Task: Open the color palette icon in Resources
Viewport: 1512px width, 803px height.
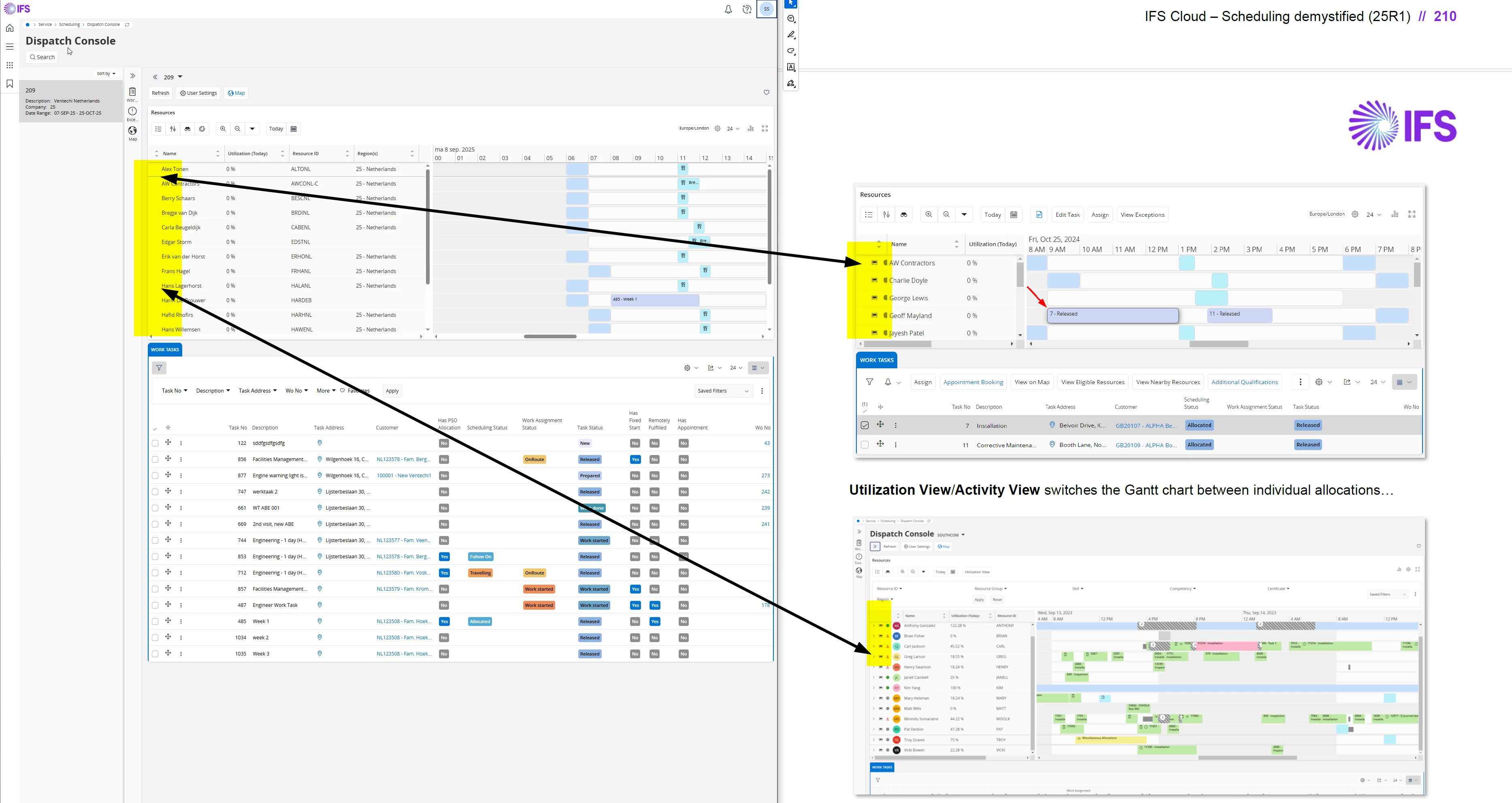Action: [x=202, y=129]
